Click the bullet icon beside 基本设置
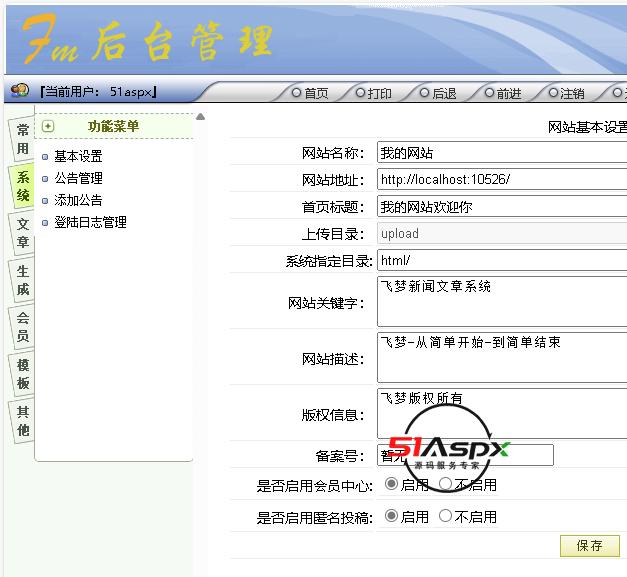 (x=45, y=157)
